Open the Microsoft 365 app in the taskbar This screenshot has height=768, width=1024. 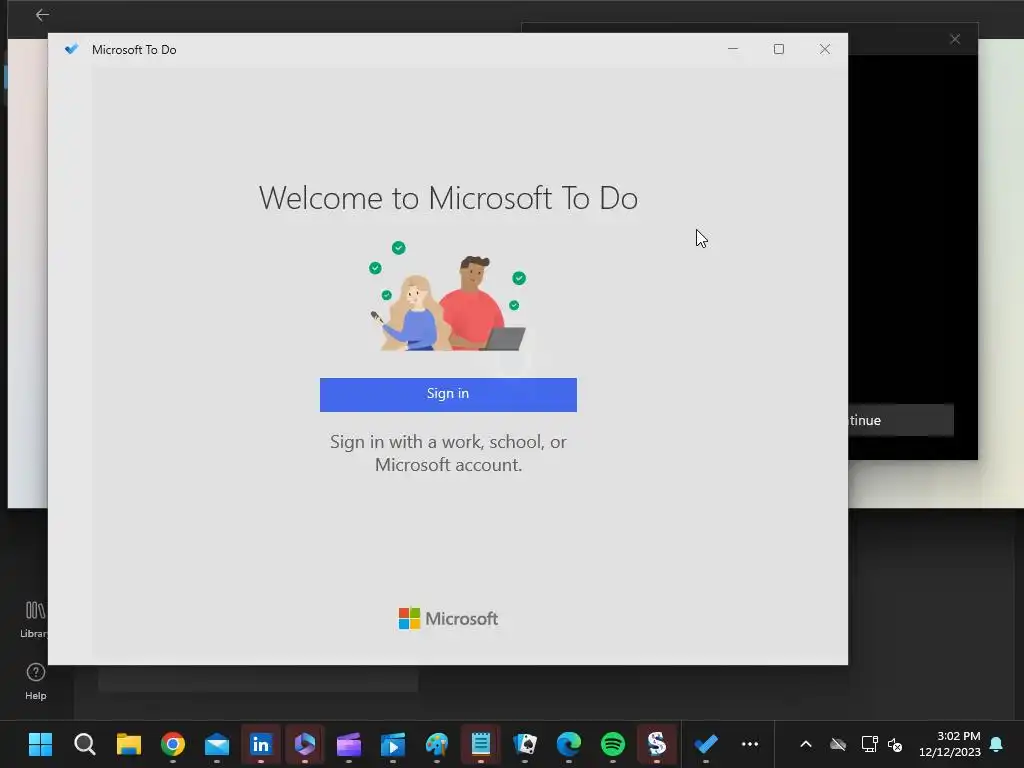pyautogui.click(x=305, y=744)
